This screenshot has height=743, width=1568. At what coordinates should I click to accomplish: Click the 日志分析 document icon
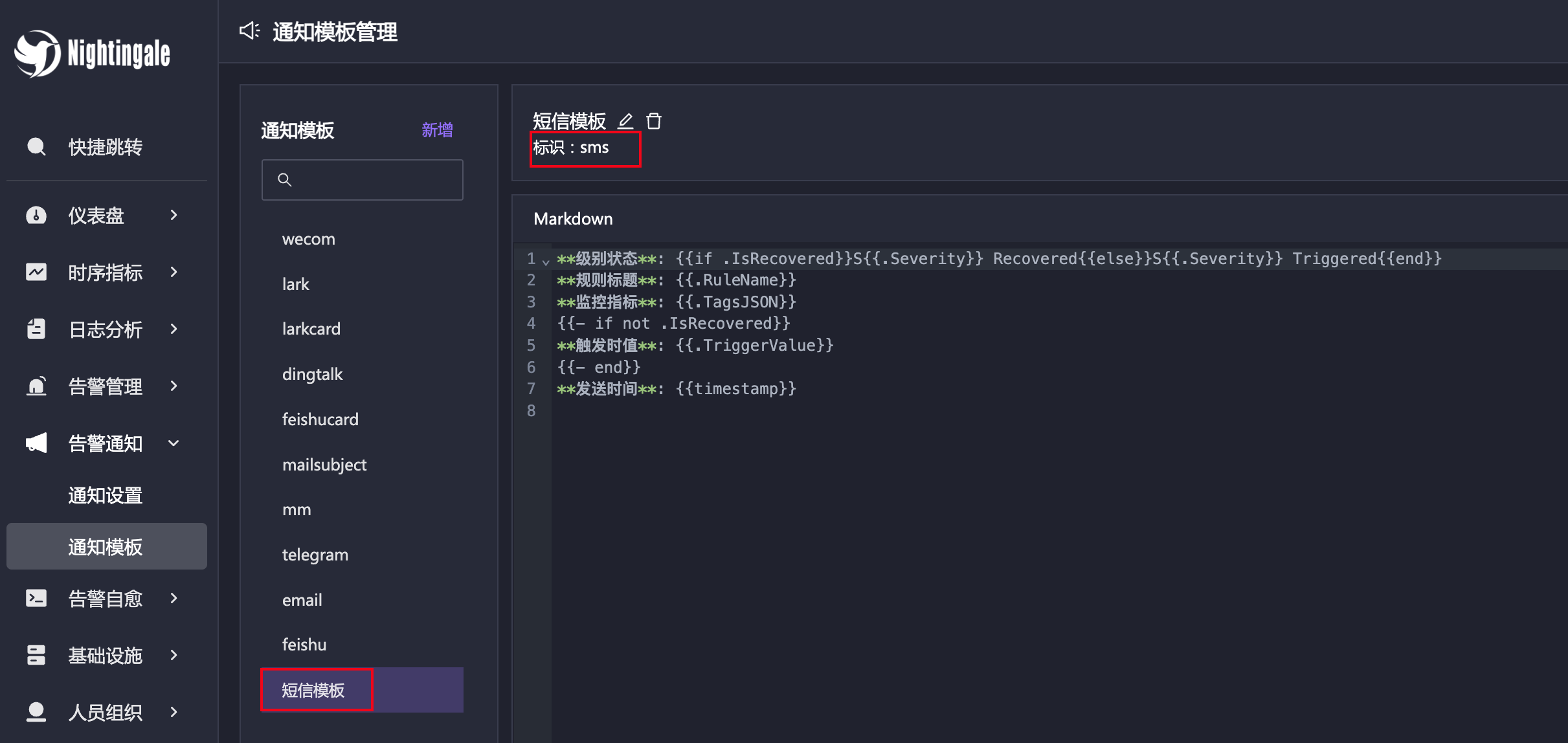pos(36,329)
